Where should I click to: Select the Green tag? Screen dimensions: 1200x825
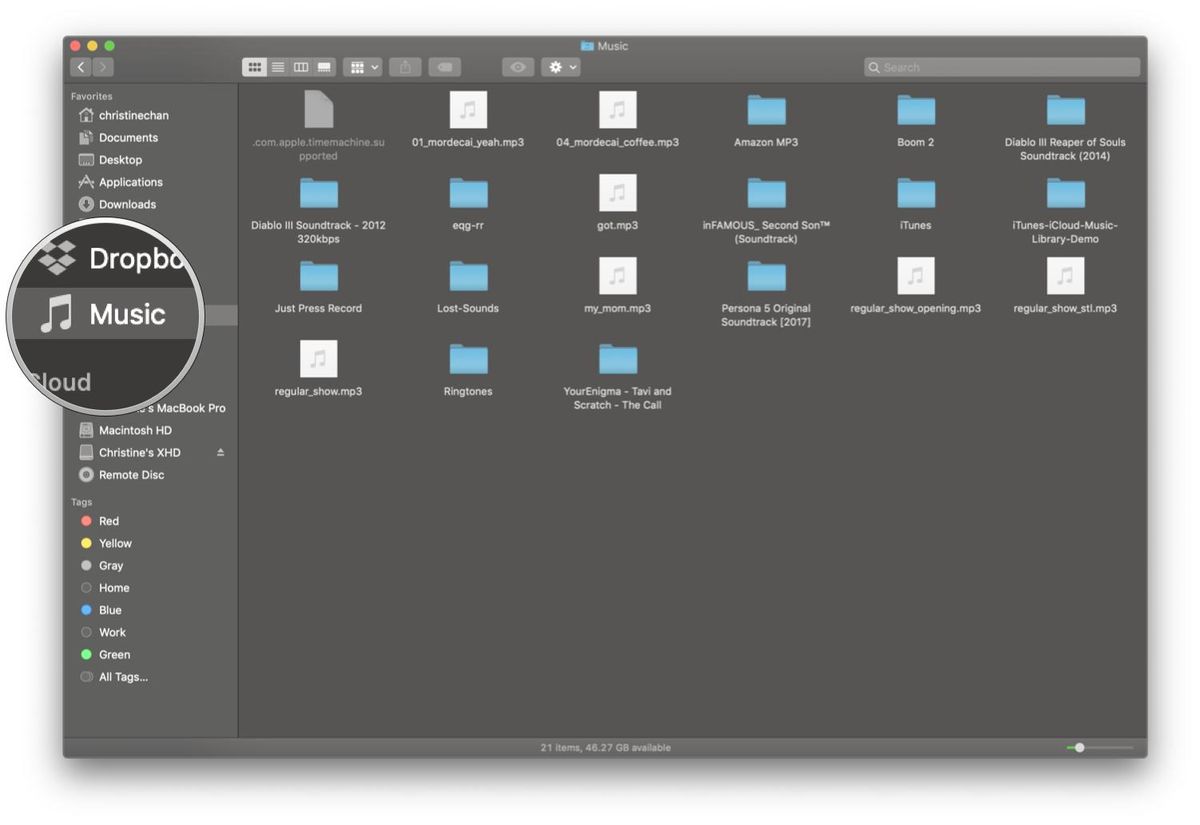[x=113, y=654]
